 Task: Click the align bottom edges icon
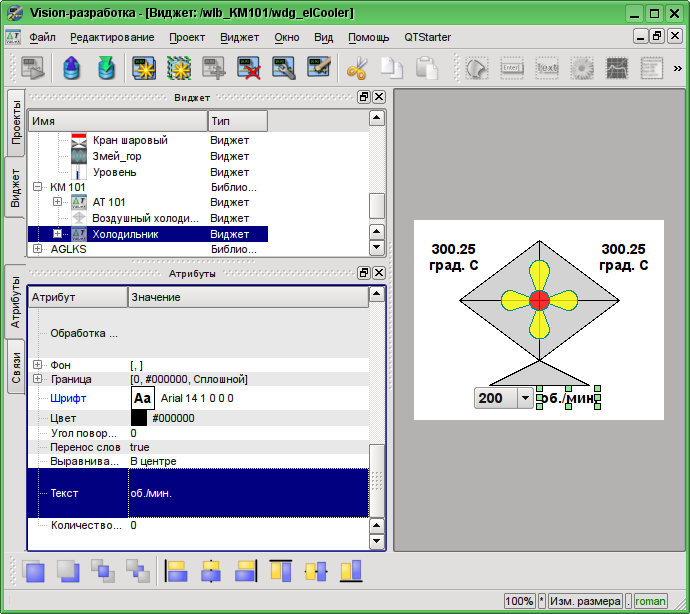click(x=349, y=571)
